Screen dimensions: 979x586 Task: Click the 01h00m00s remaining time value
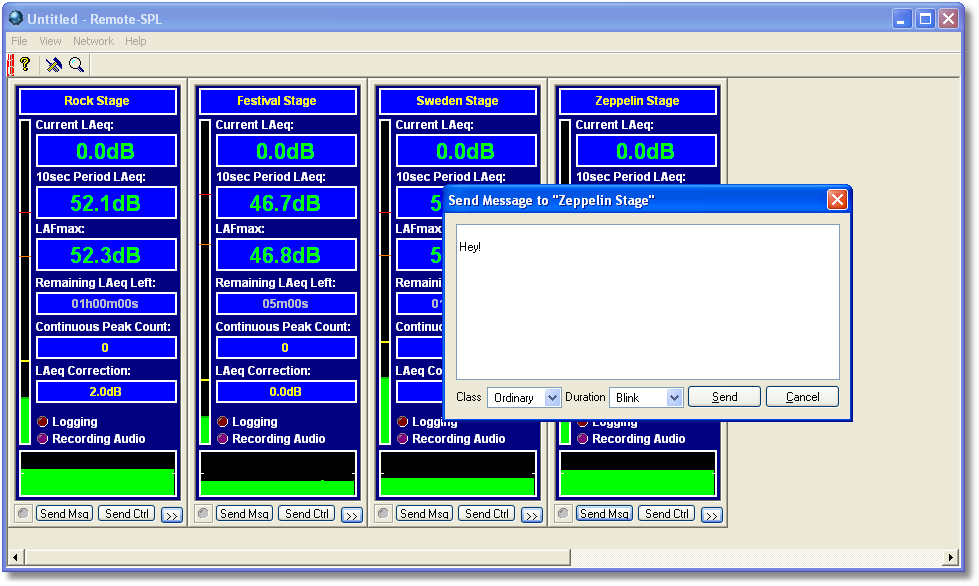[106, 304]
